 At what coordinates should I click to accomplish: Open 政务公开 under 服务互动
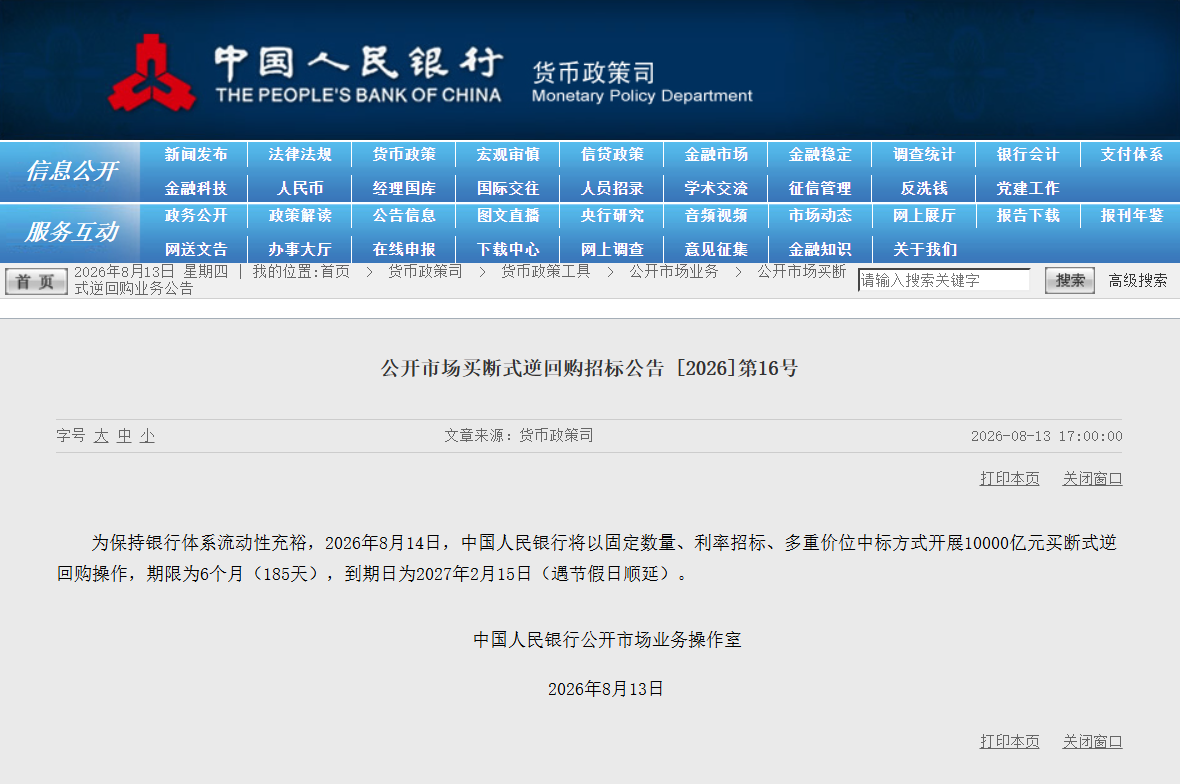tap(196, 215)
